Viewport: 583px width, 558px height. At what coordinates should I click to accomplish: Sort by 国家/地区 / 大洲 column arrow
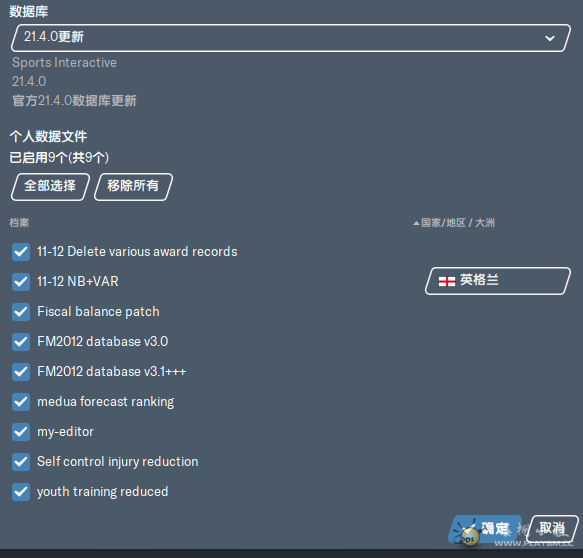tap(416, 223)
